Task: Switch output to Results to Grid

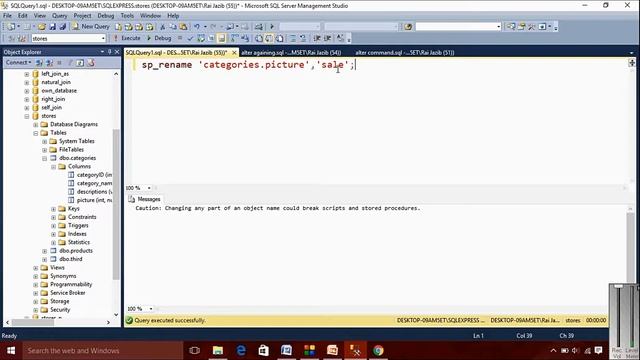Action: point(269,38)
